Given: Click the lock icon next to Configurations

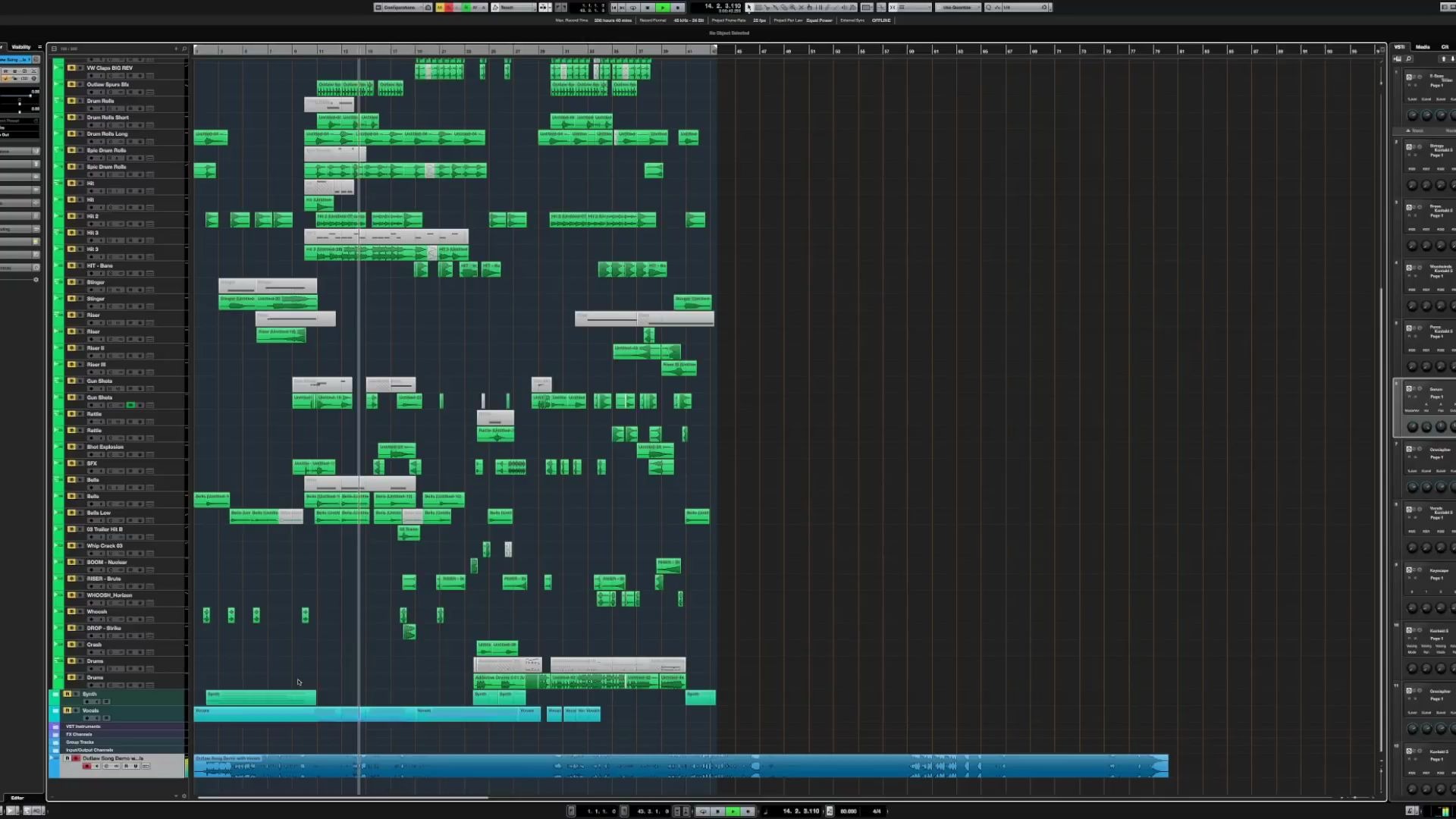Looking at the screenshot, I should point(428,8).
